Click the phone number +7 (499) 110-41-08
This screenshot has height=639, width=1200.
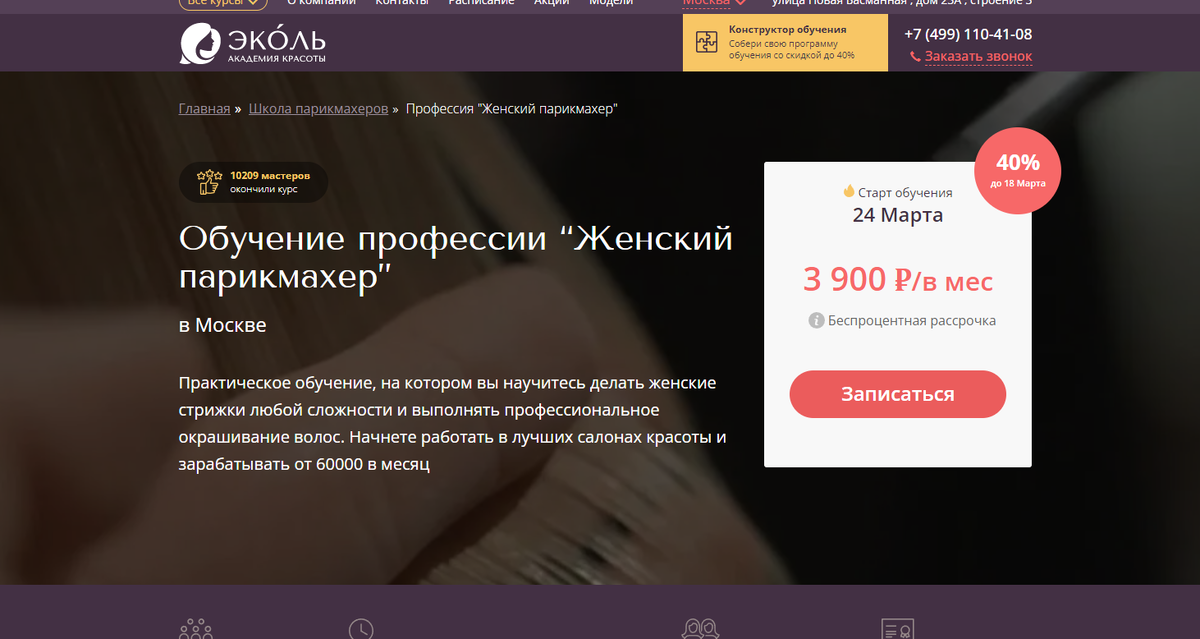[x=968, y=33]
